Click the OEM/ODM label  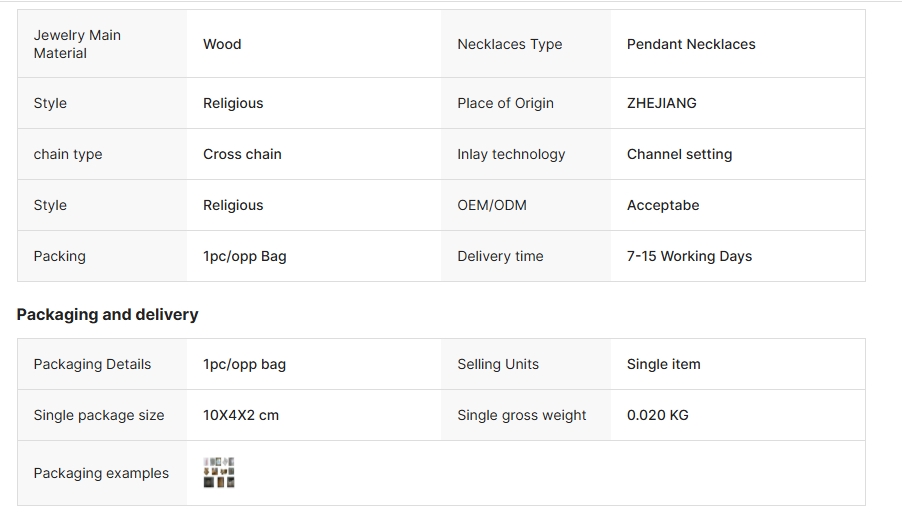click(492, 205)
